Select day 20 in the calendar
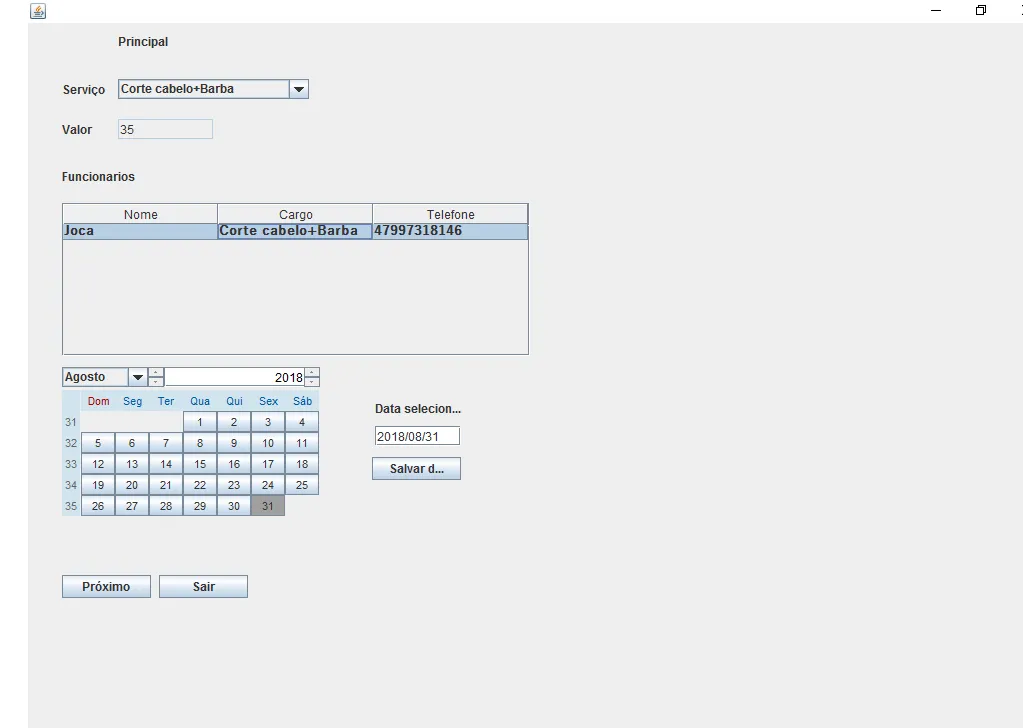Image resolution: width=1023 pixels, height=728 pixels. point(132,485)
